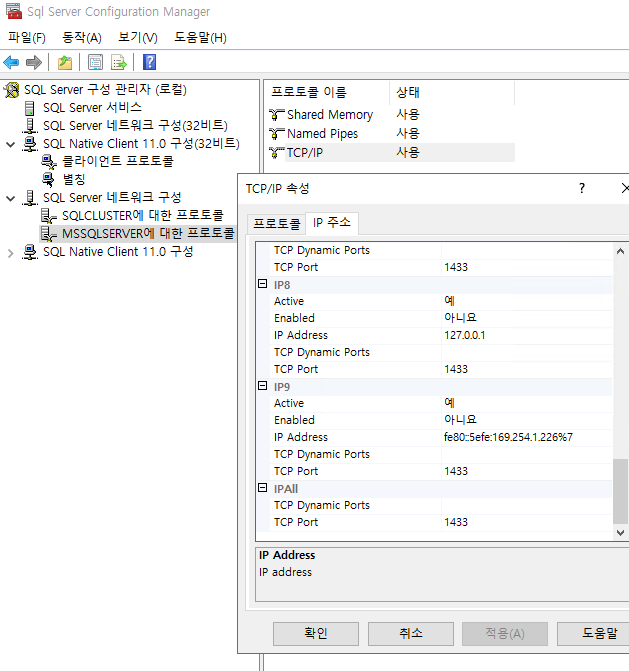Screen dimensions: 629x671
Task: Click the MSSQLSERVER protocols icon
Action: point(48,234)
